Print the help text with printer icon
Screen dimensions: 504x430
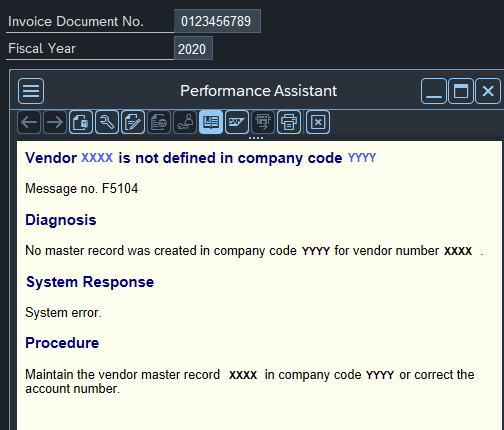click(289, 122)
